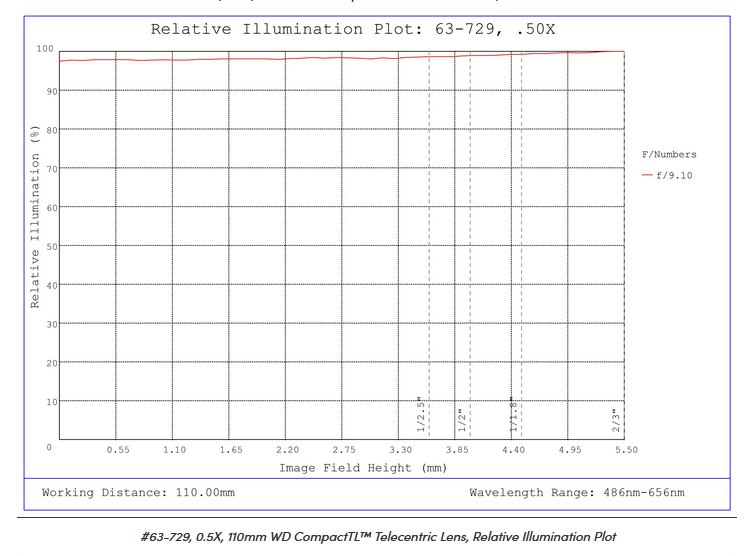
Task: Click the italic #63-729 plot caption
Action: pyautogui.click(x=378, y=537)
